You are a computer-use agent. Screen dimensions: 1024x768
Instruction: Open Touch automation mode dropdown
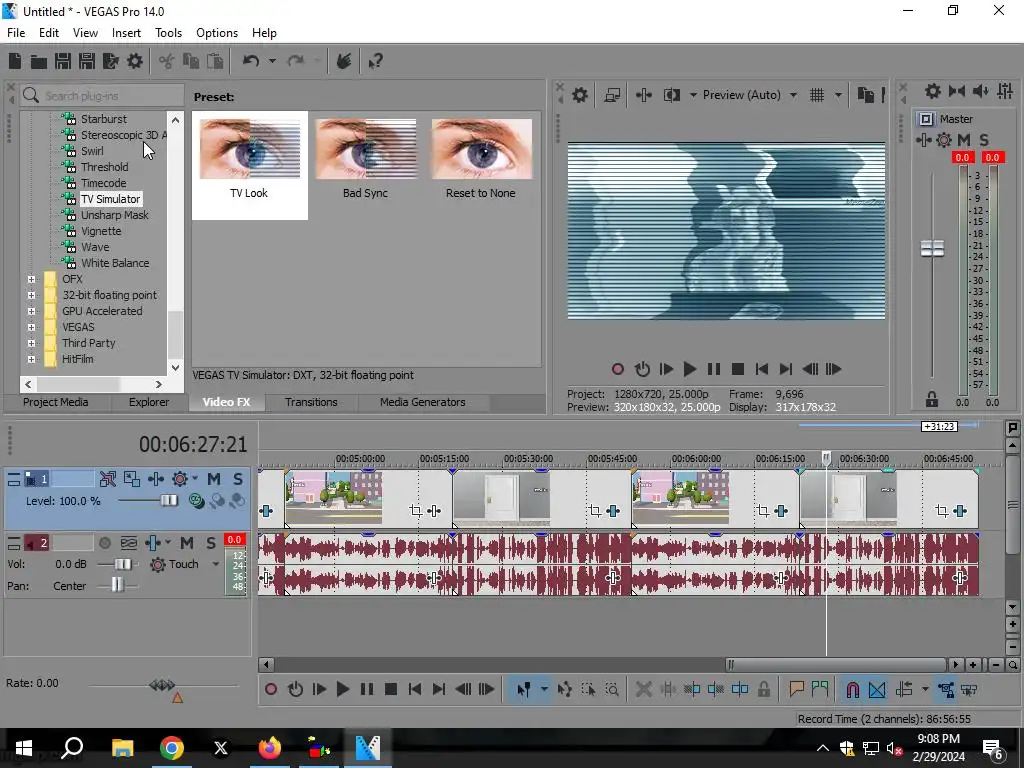click(x=216, y=564)
